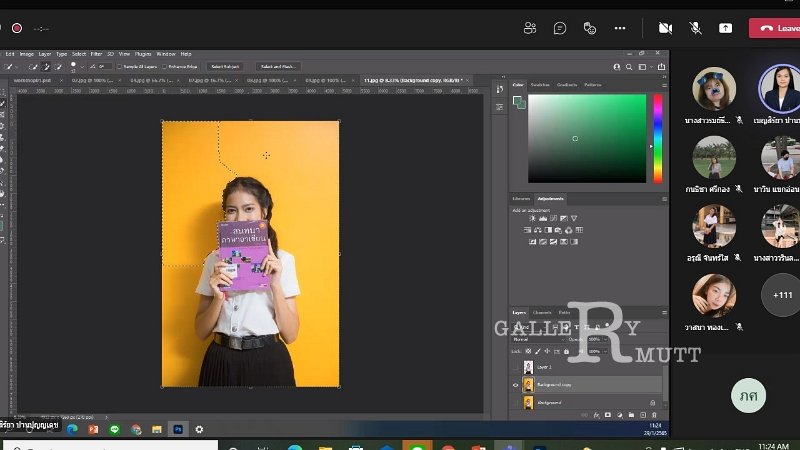
Task: Click the Share document icon
Action: (662, 67)
